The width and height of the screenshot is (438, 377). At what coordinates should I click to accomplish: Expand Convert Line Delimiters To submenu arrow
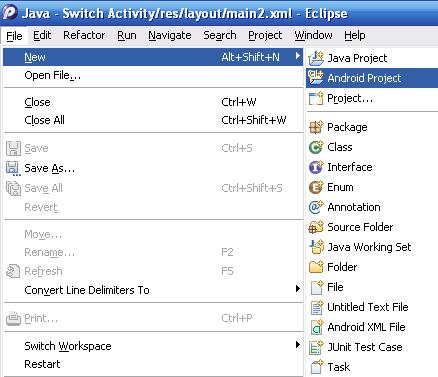(298, 289)
